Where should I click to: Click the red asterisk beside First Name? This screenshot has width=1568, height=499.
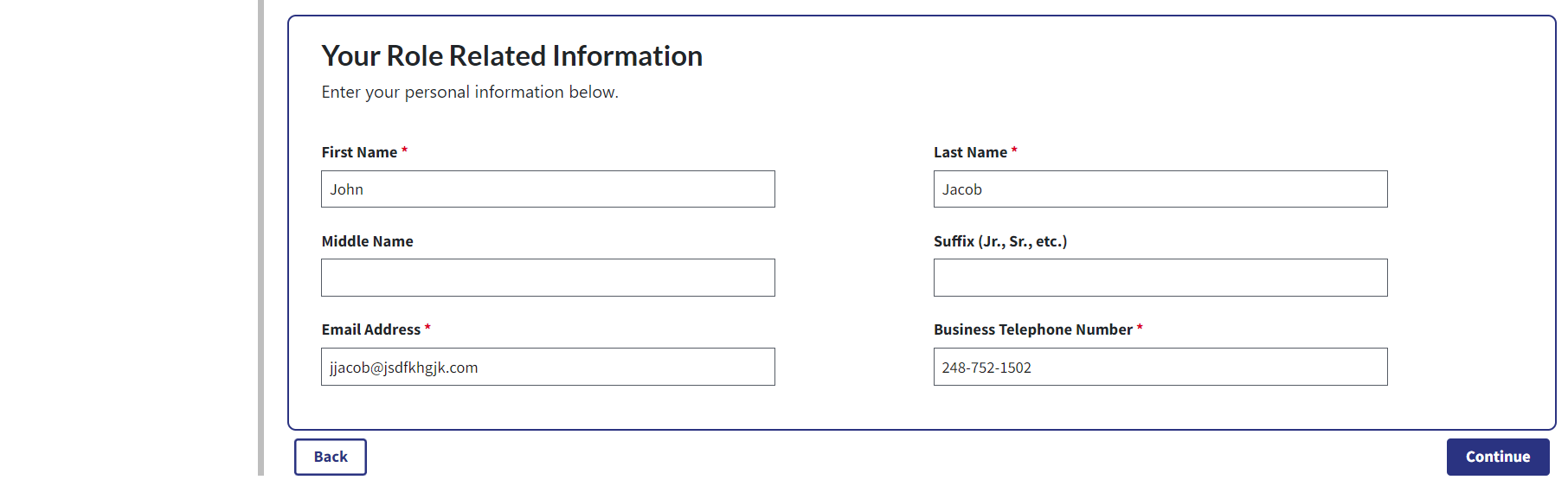pyautogui.click(x=404, y=151)
